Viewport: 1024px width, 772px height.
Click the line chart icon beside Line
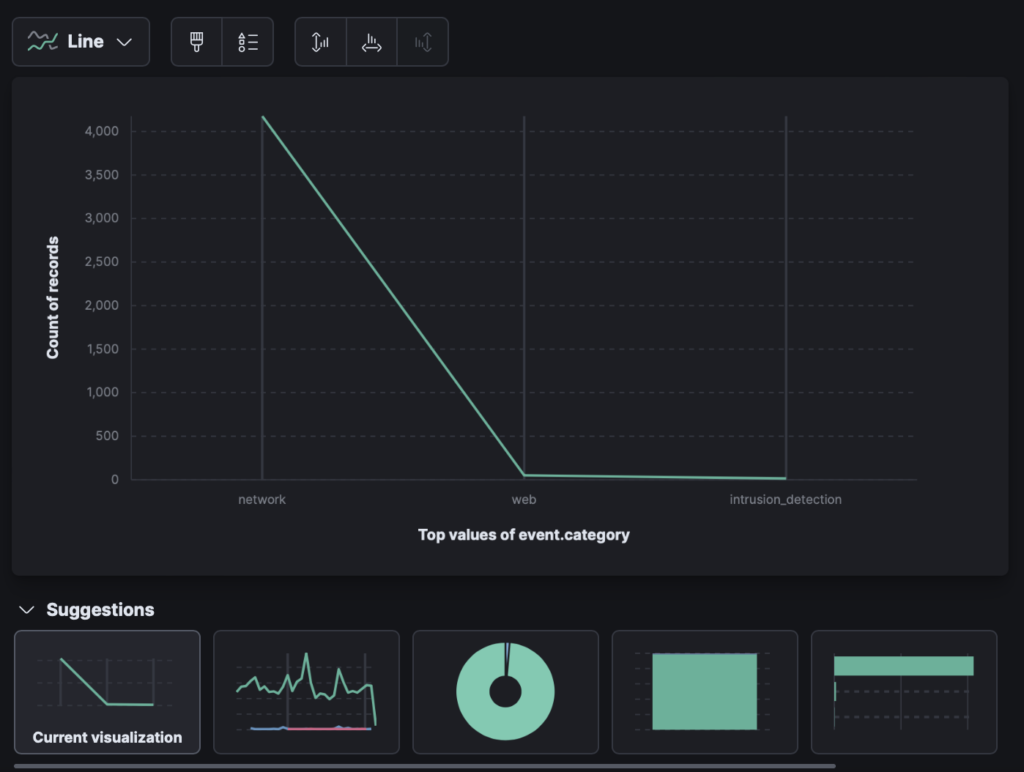(42, 42)
